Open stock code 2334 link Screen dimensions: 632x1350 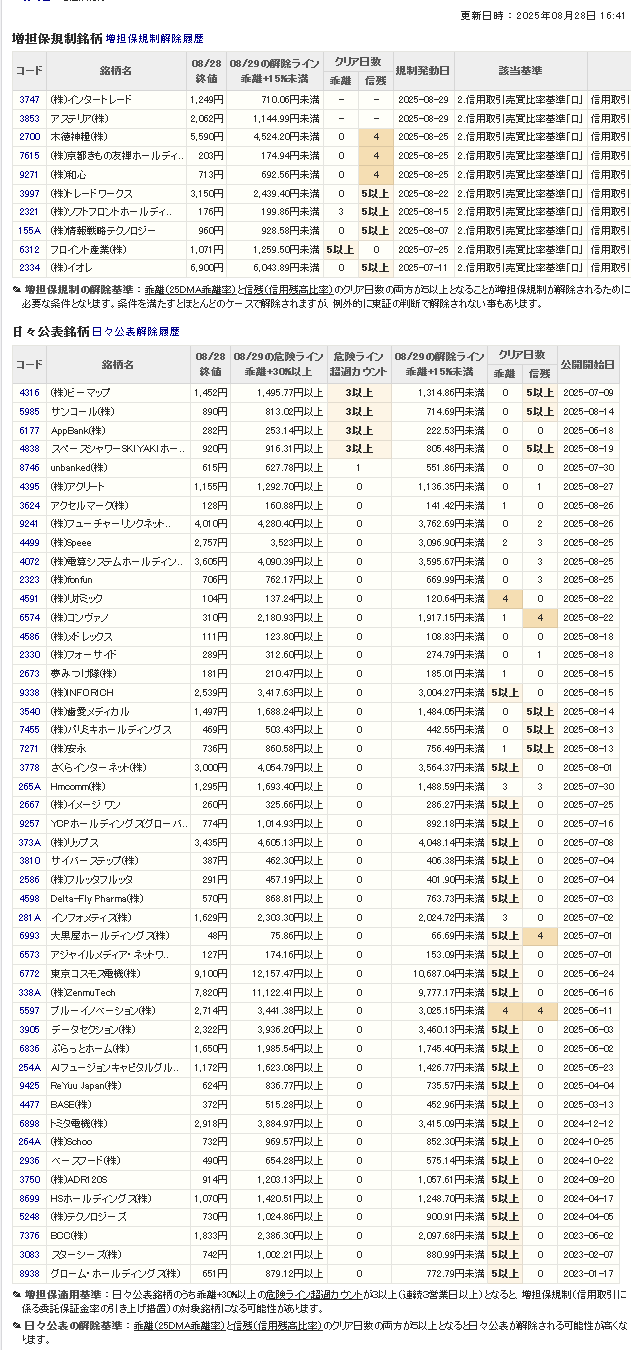click(x=29, y=268)
